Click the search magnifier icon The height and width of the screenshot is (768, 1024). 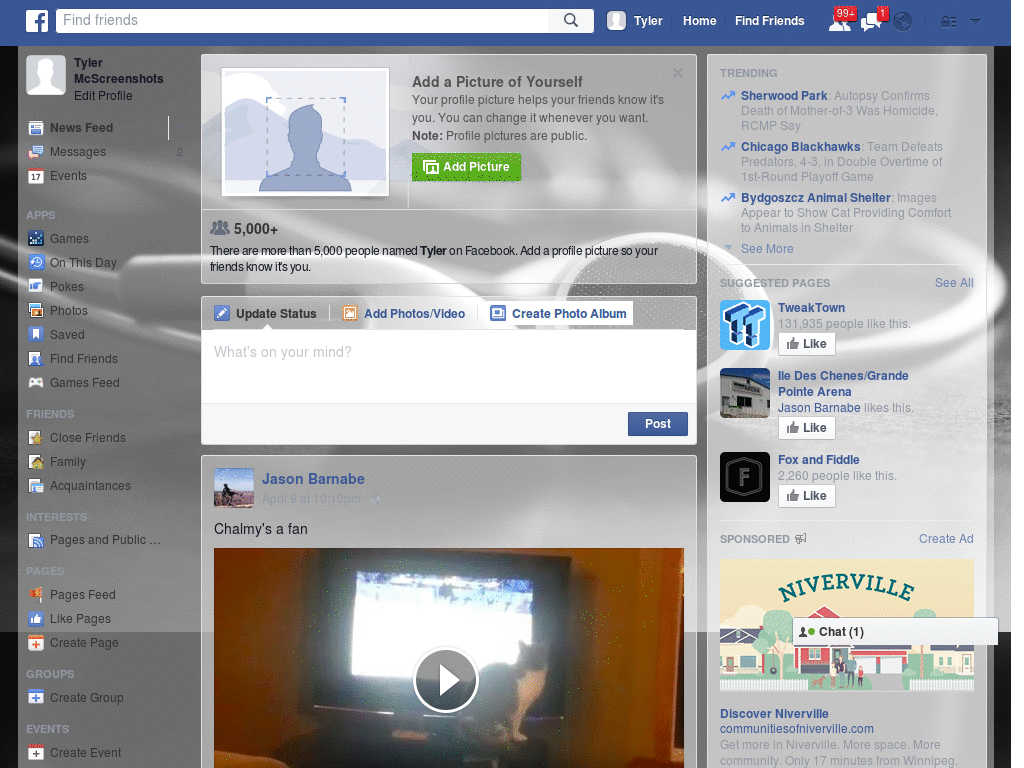(571, 21)
